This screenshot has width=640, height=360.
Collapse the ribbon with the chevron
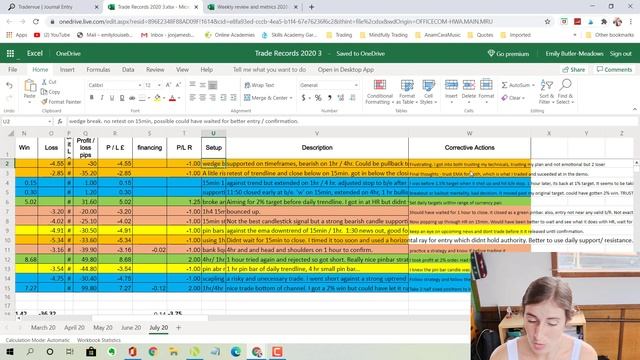[634, 109]
